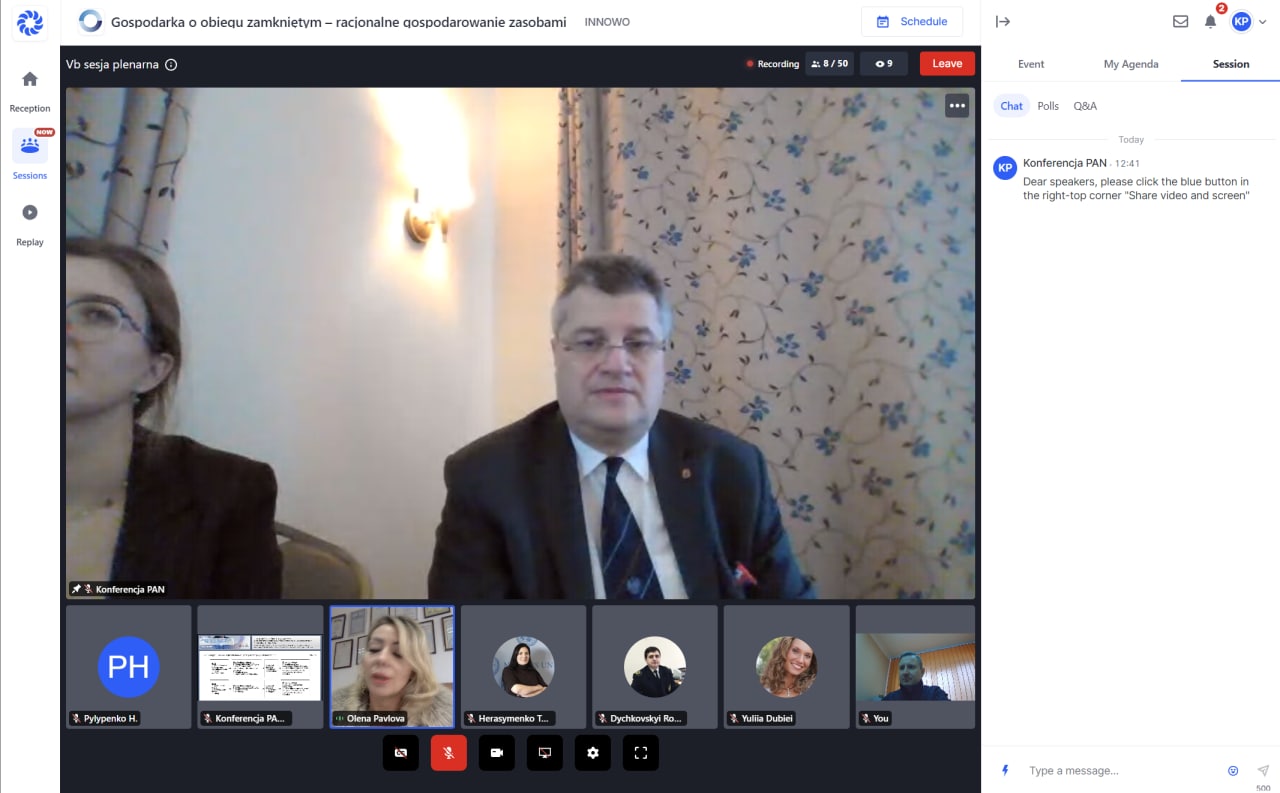1280x793 pixels.
Task: Open the notifications bell
Action: pyautogui.click(x=1210, y=21)
